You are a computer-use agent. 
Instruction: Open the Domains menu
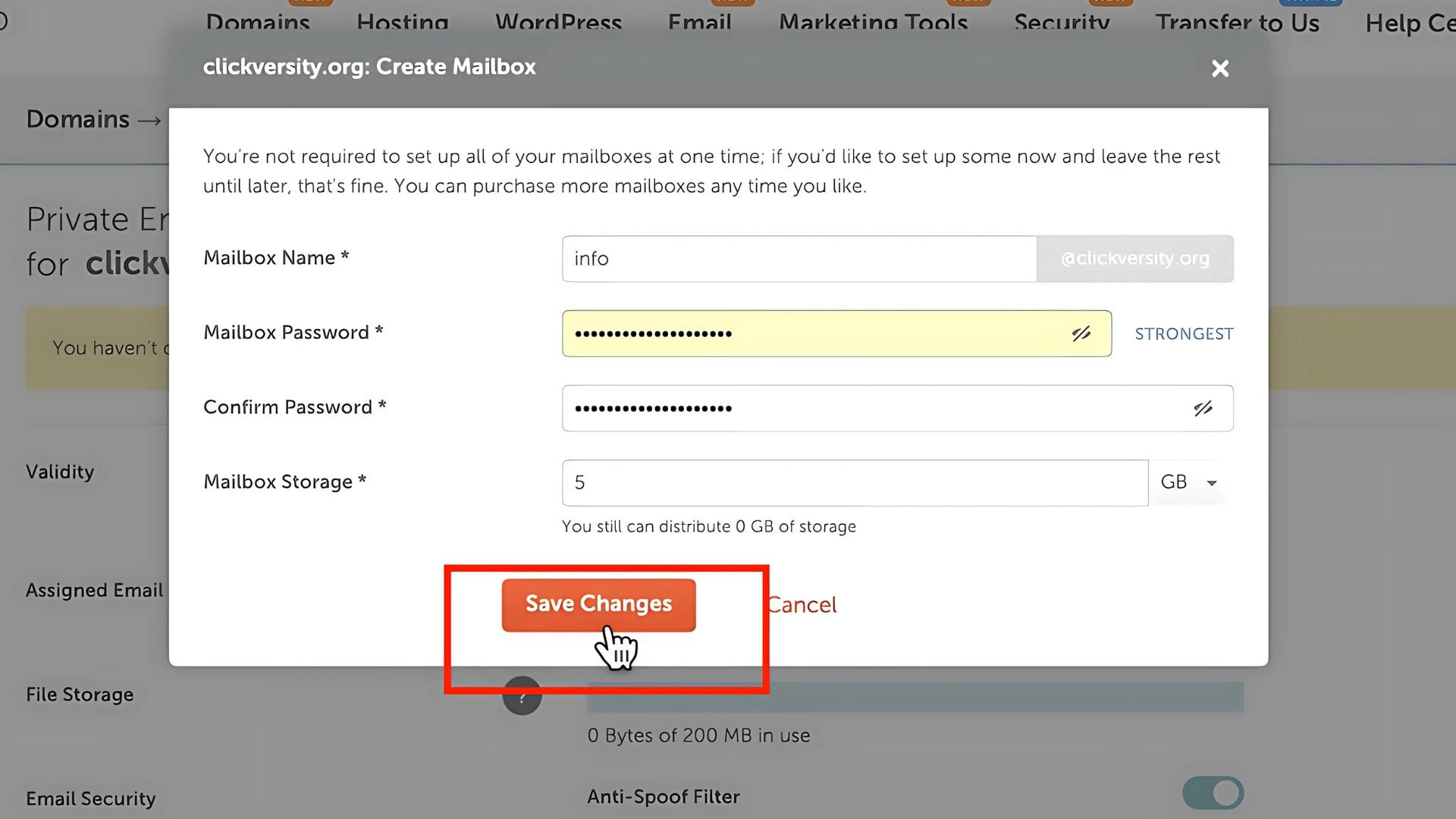tap(258, 21)
